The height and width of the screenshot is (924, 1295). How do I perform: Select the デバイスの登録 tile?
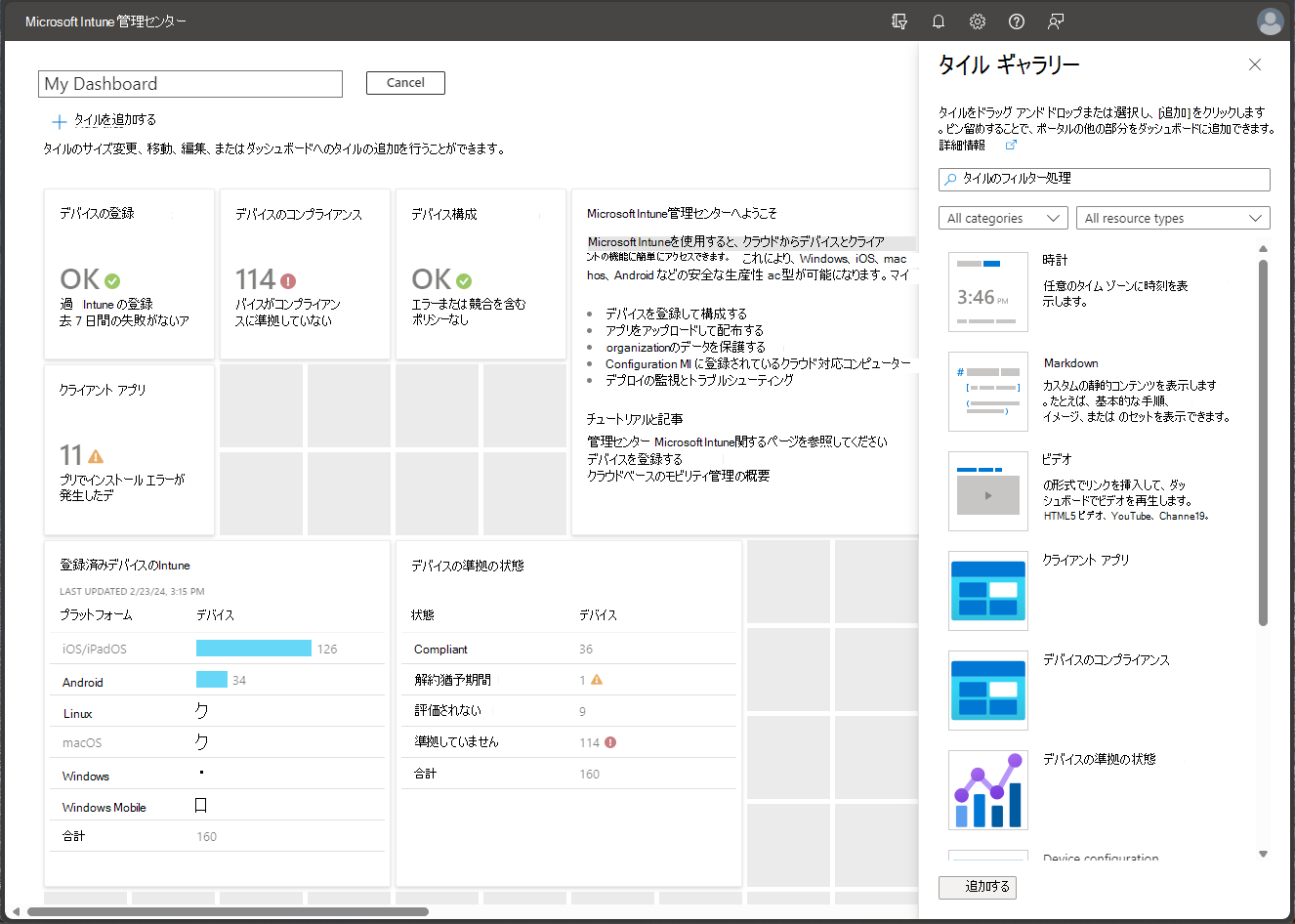(x=129, y=274)
